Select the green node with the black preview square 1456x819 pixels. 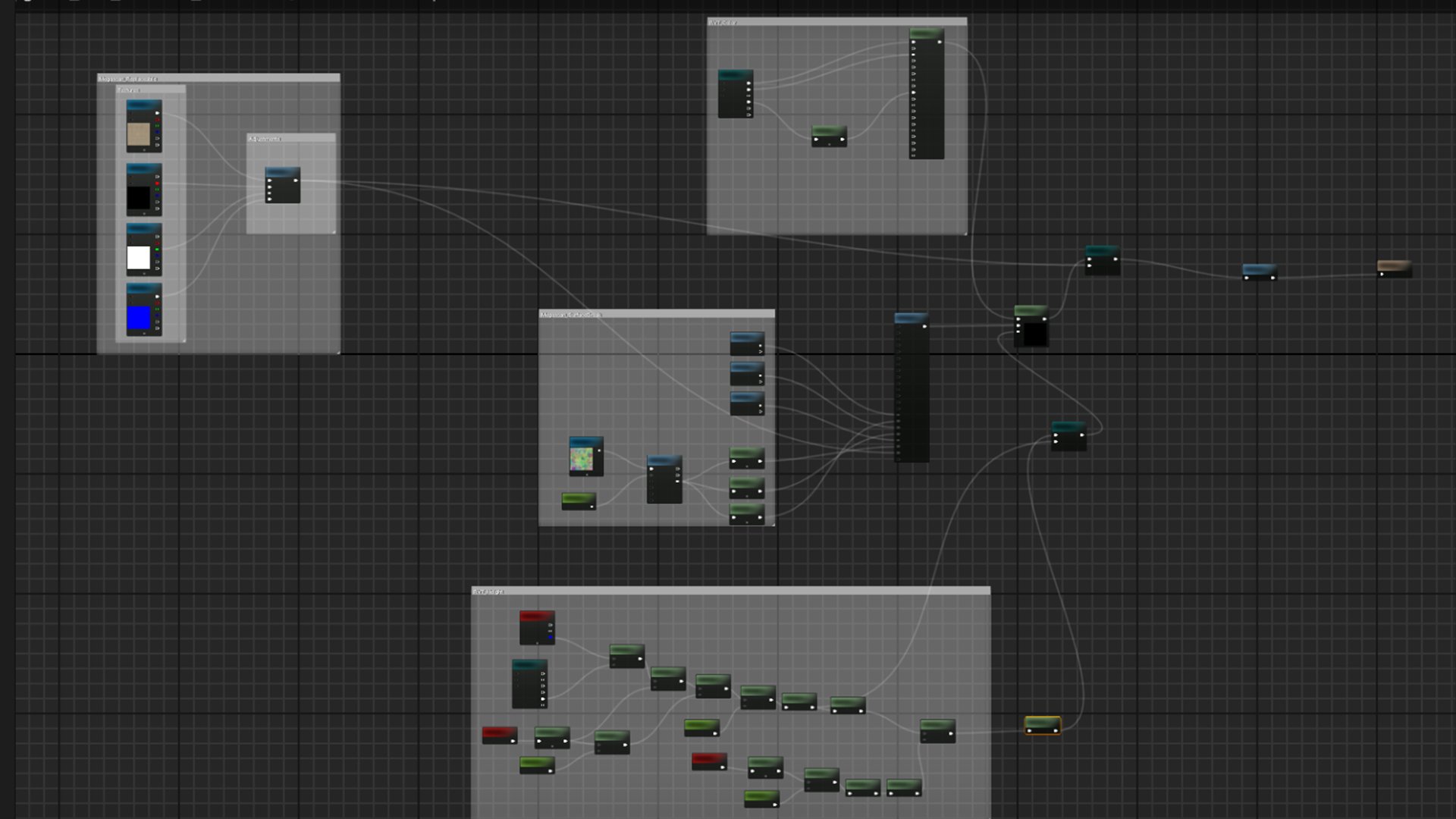click(1031, 327)
